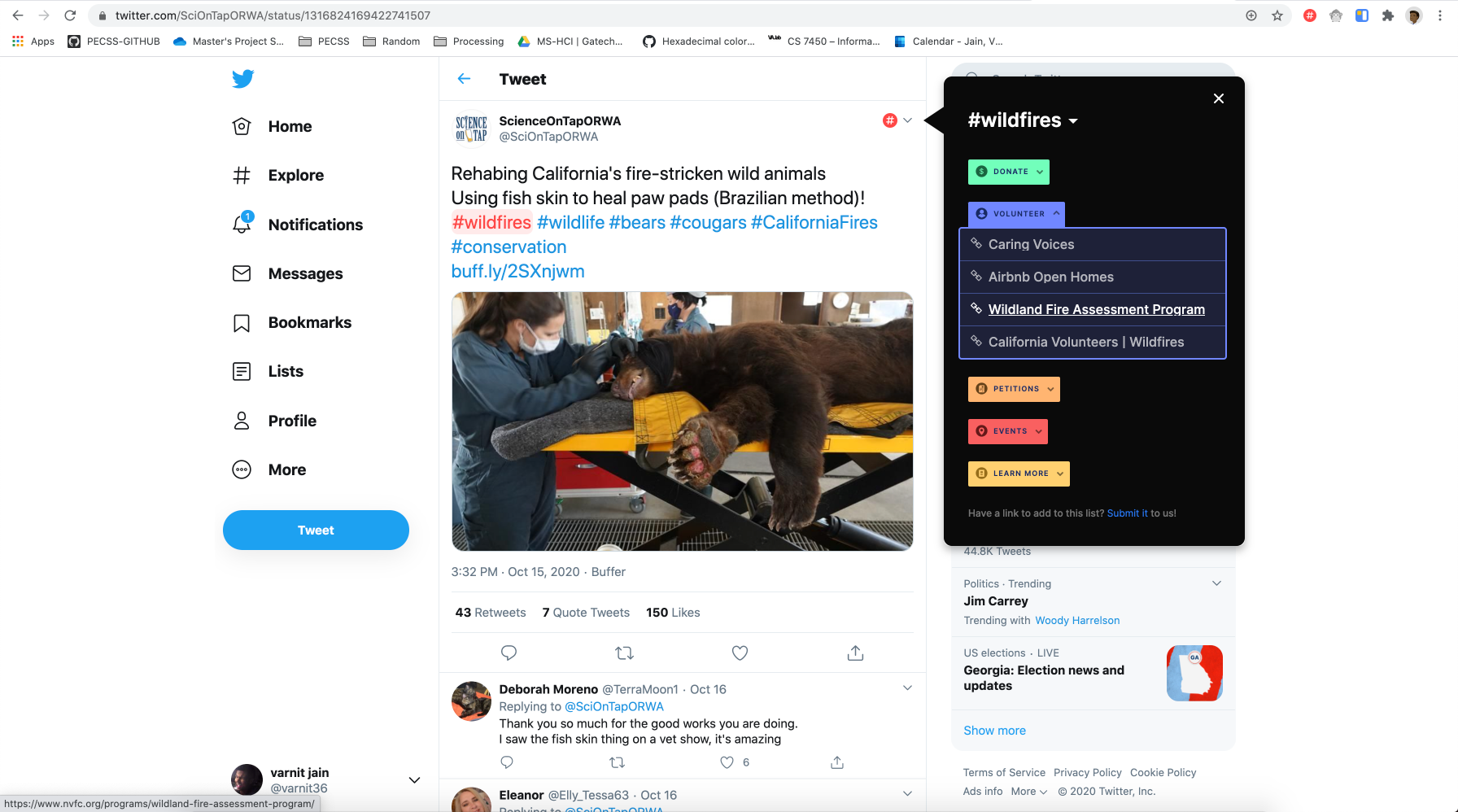Collapse the VOLUNTEER dropdown

1016,214
